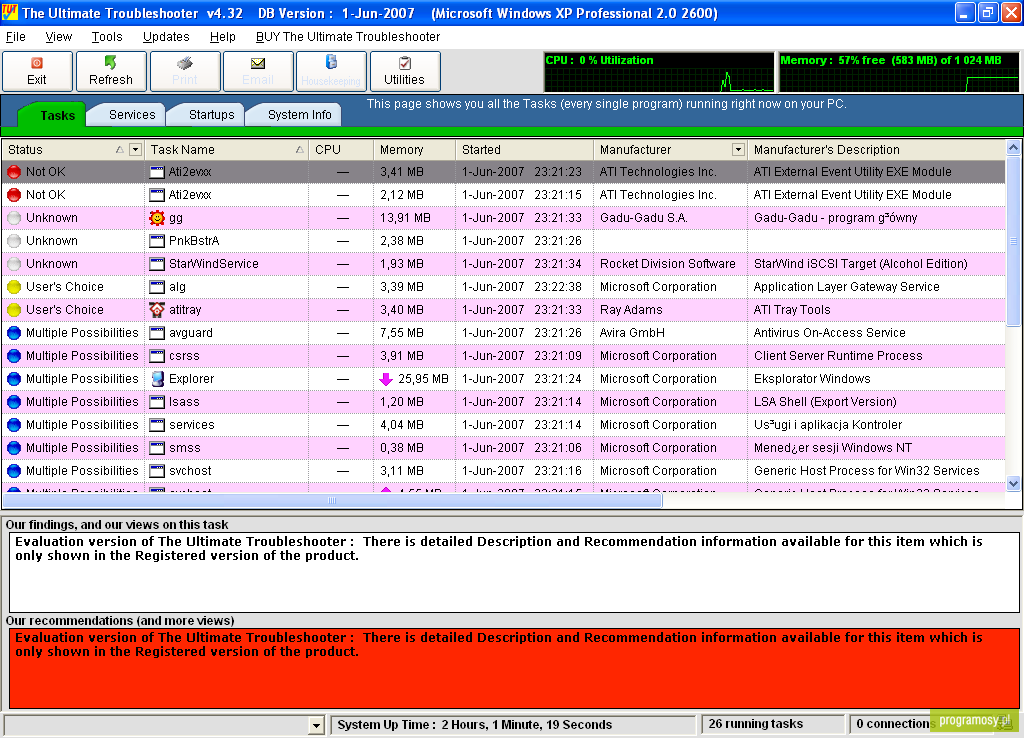Click BUY The Ultimate Troubleshooter menu
The width and height of the screenshot is (1025, 738).
(348, 37)
